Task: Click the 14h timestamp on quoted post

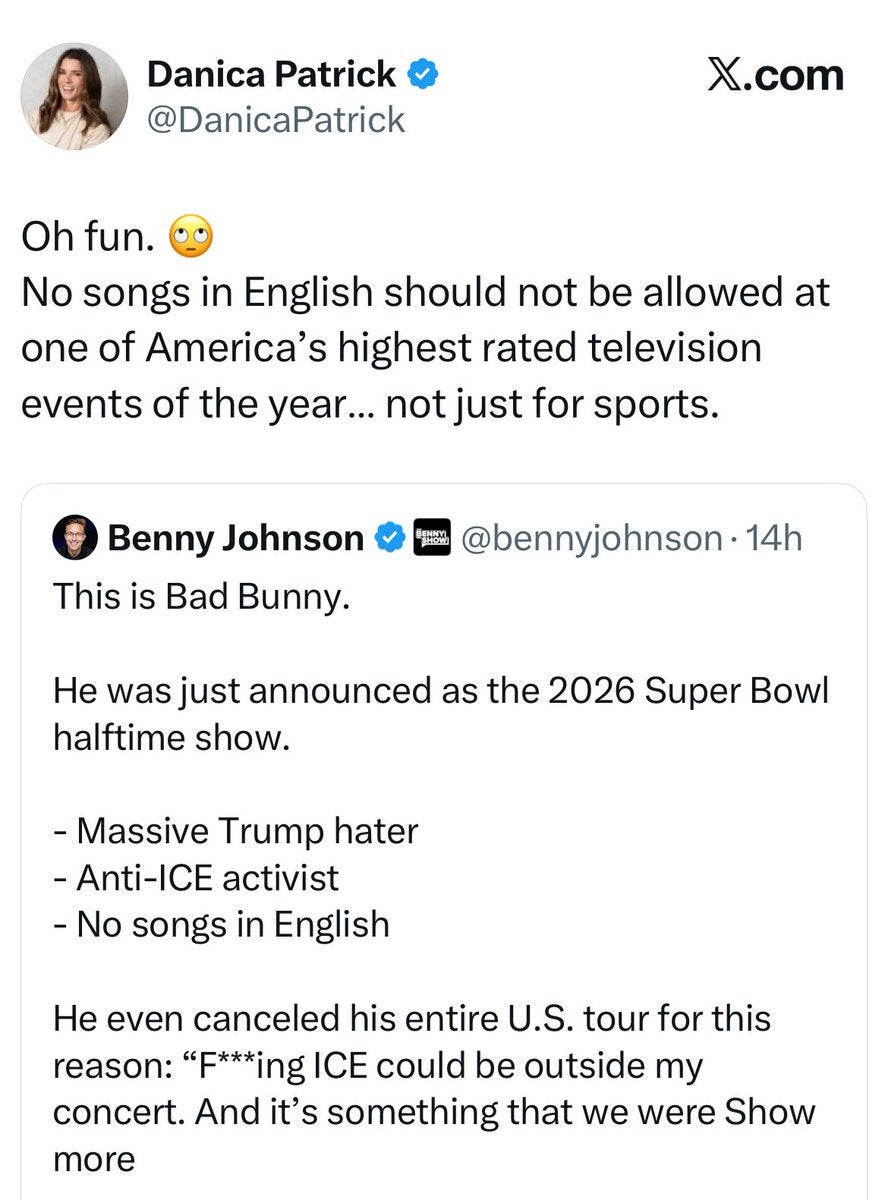Action: 775,538
